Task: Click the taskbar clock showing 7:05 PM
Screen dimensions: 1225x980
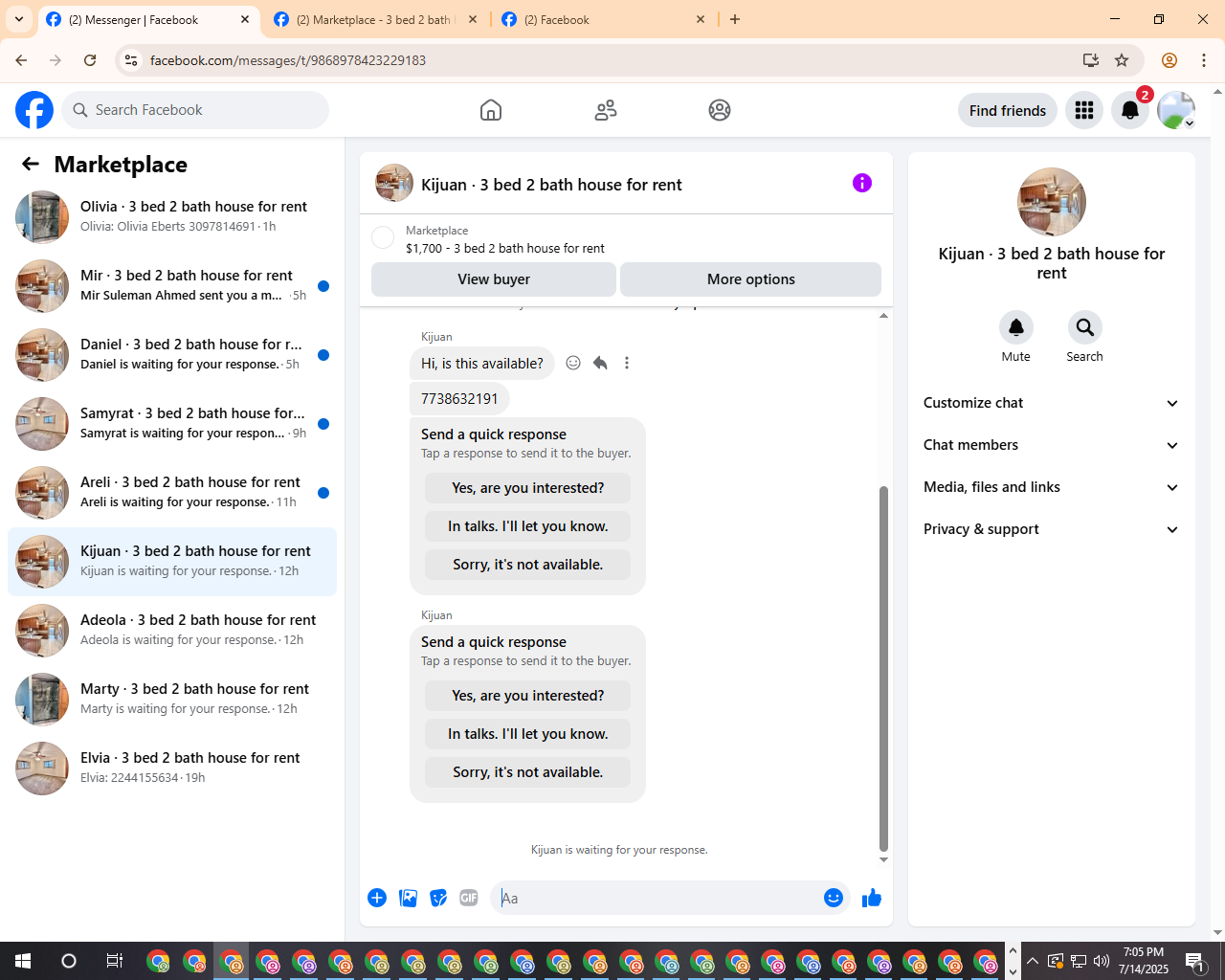Action: tap(1144, 961)
